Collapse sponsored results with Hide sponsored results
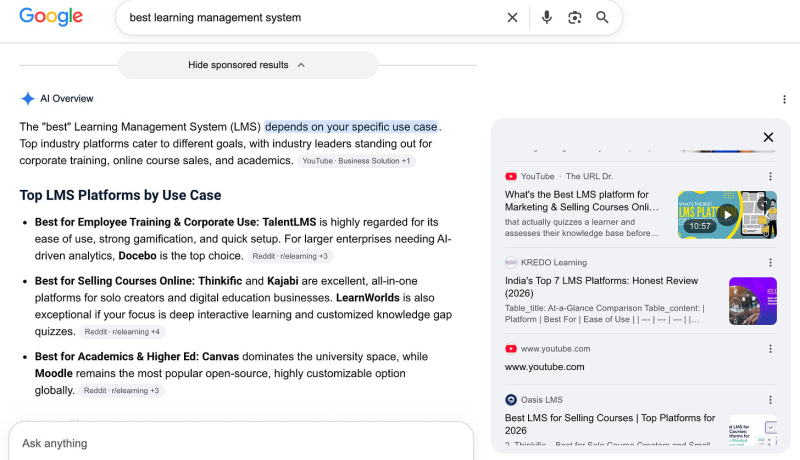800x460 pixels. pos(247,65)
